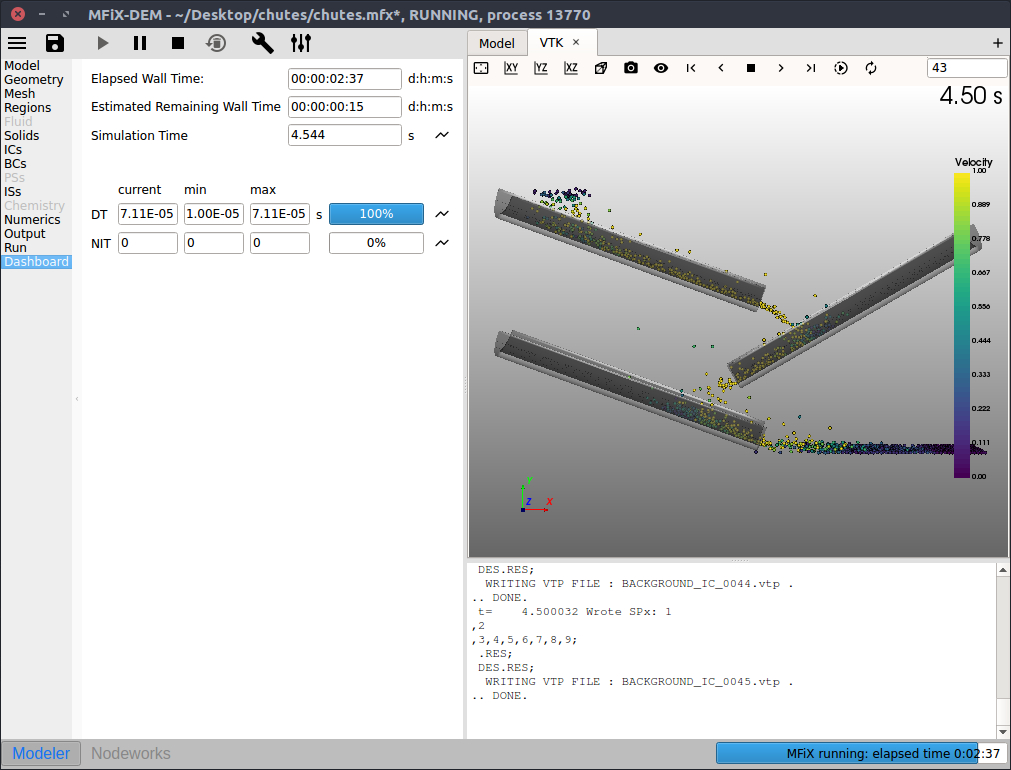Select Output in the navigation list
This screenshot has height=770, width=1011.
pos(25,233)
